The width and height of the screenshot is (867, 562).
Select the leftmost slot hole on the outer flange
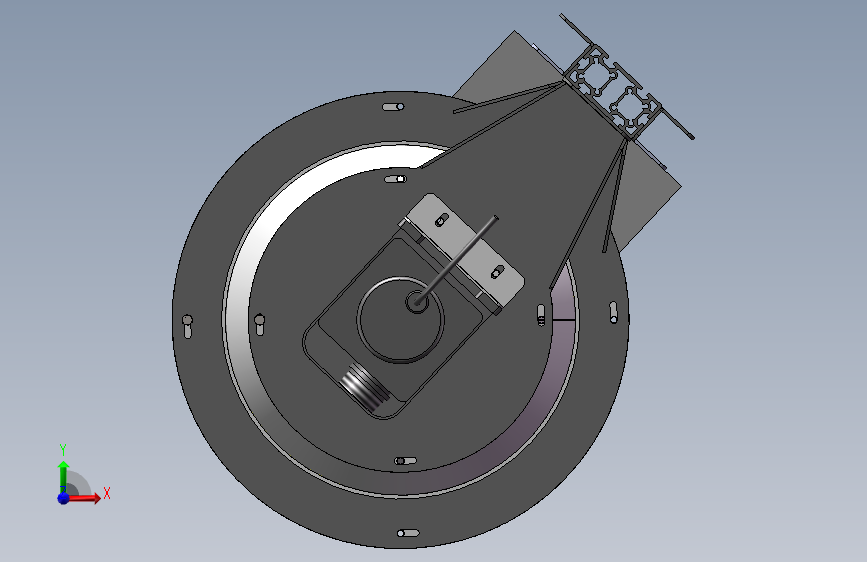187,326
